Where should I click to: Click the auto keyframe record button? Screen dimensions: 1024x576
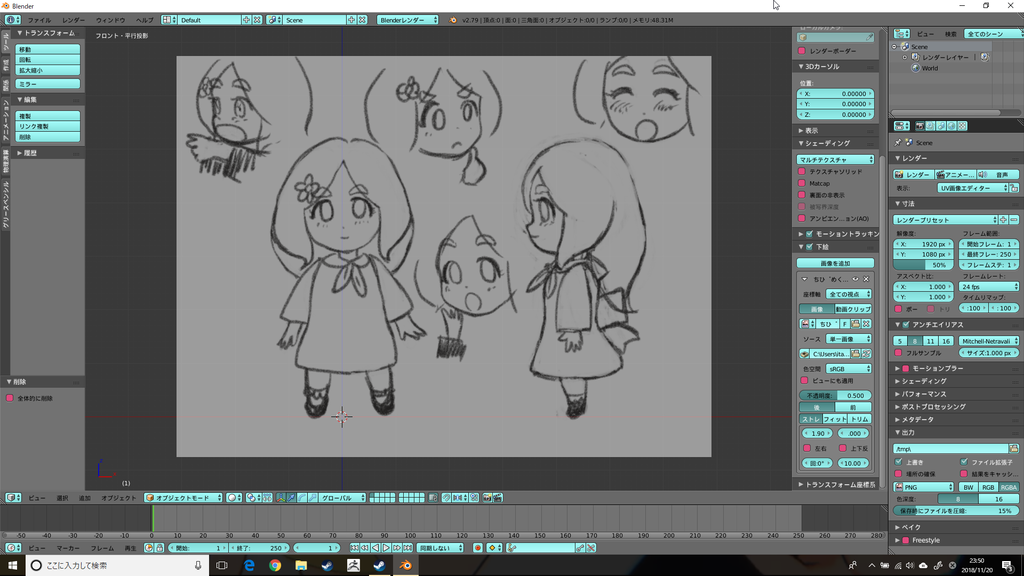(x=478, y=548)
